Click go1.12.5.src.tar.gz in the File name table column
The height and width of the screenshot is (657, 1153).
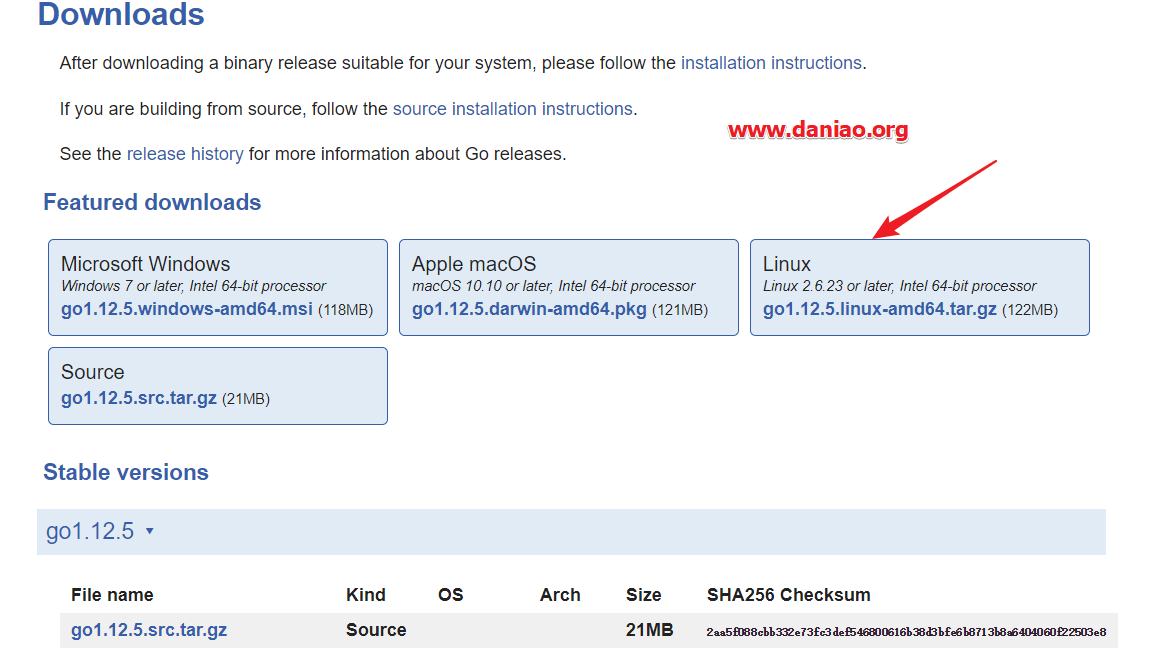[x=149, y=630]
